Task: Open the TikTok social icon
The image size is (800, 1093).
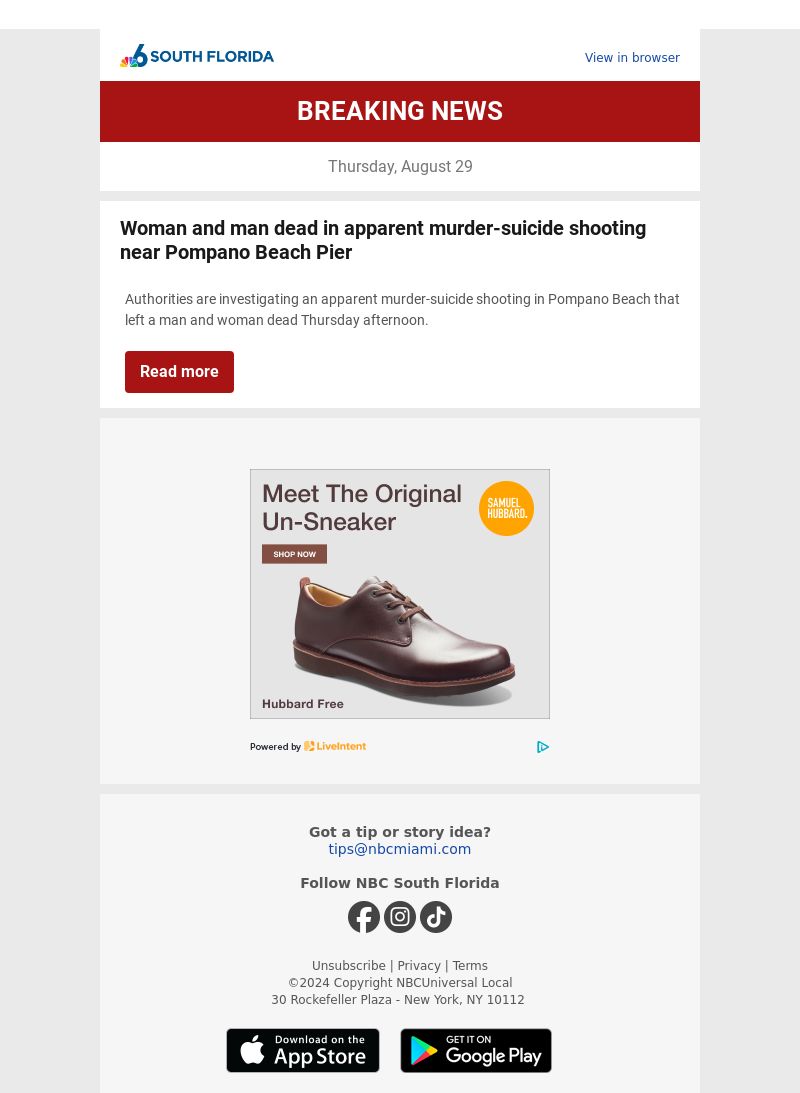Action: (x=436, y=917)
